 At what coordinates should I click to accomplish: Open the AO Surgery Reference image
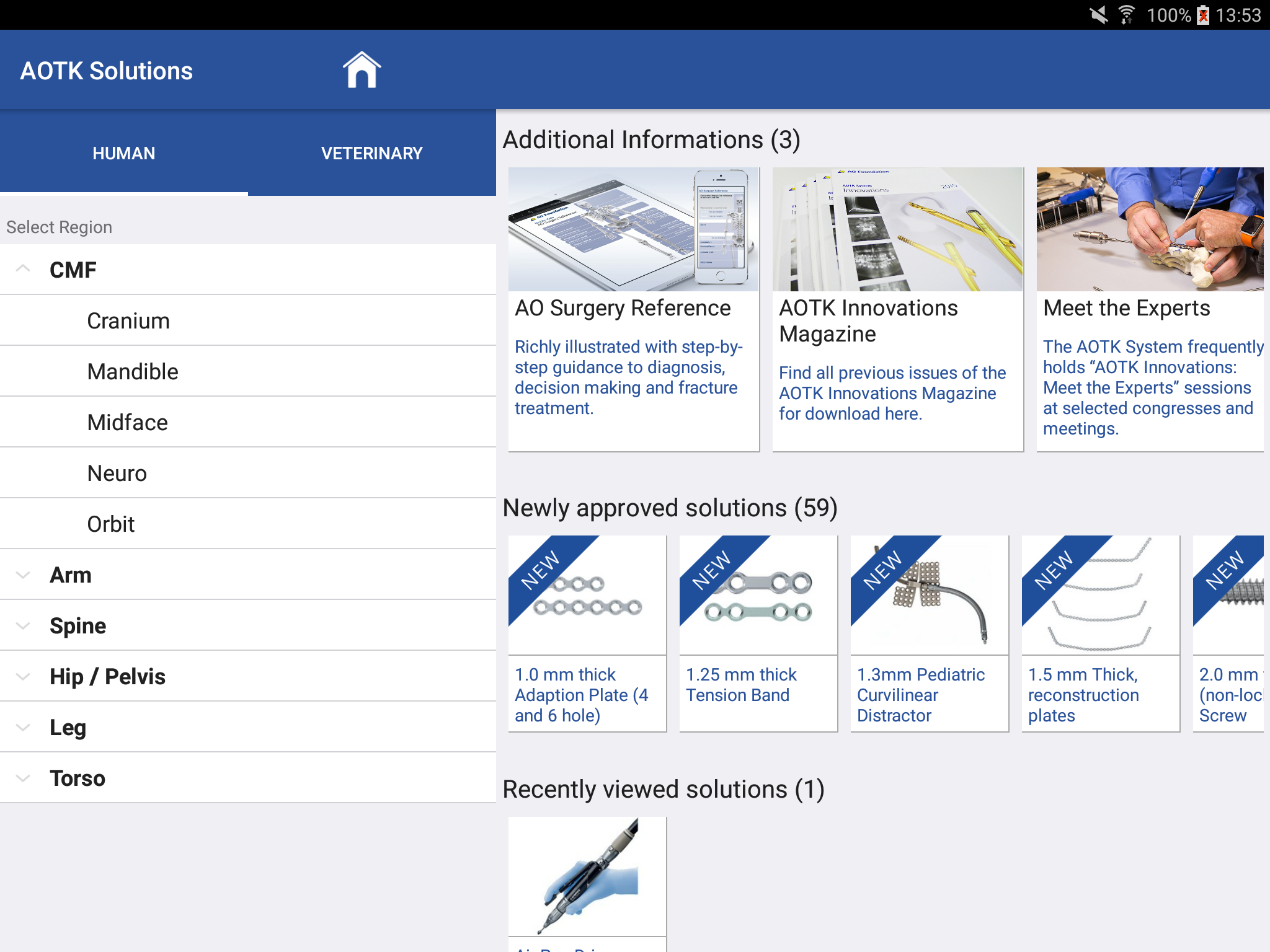tap(634, 229)
